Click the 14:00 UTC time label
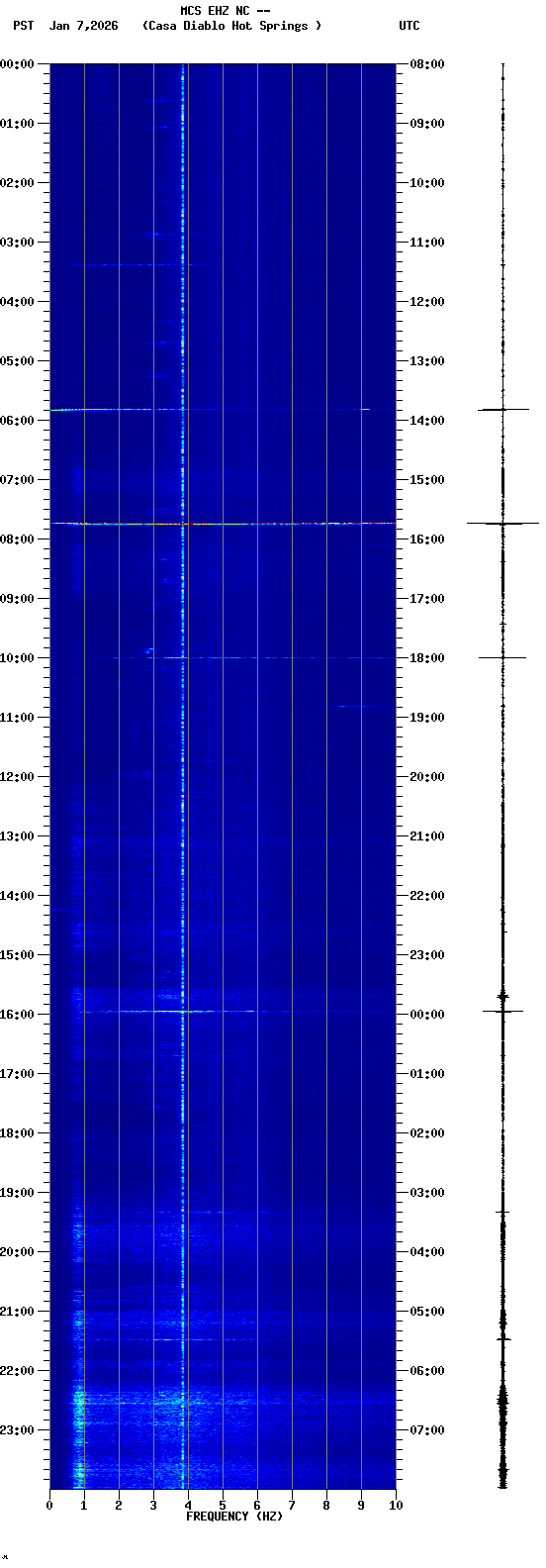 (427, 421)
